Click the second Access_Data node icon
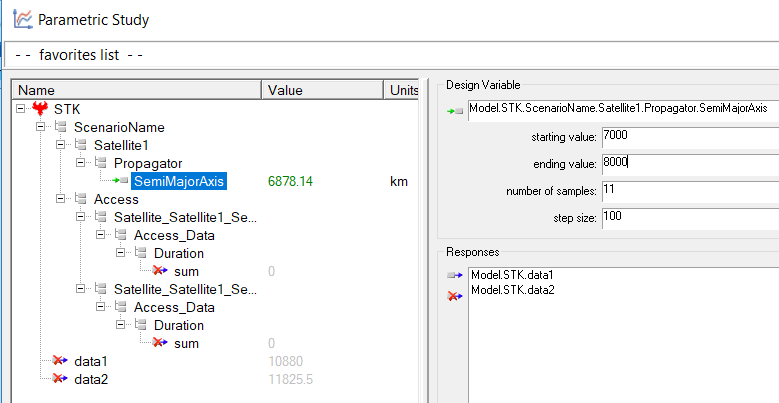The height and width of the screenshot is (403, 779). click(x=121, y=307)
